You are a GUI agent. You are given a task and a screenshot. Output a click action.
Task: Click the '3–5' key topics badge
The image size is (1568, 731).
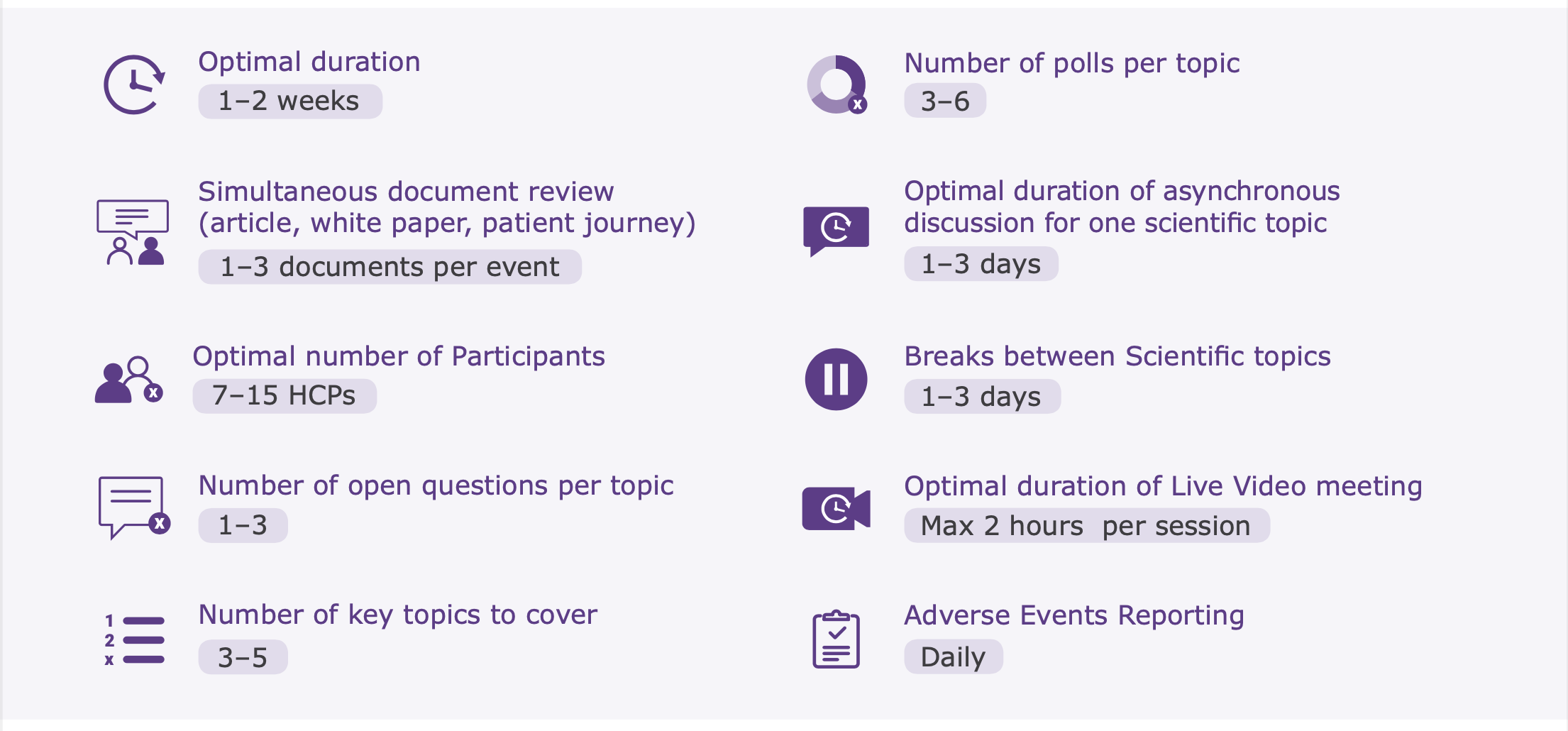[x=243, y=656]
